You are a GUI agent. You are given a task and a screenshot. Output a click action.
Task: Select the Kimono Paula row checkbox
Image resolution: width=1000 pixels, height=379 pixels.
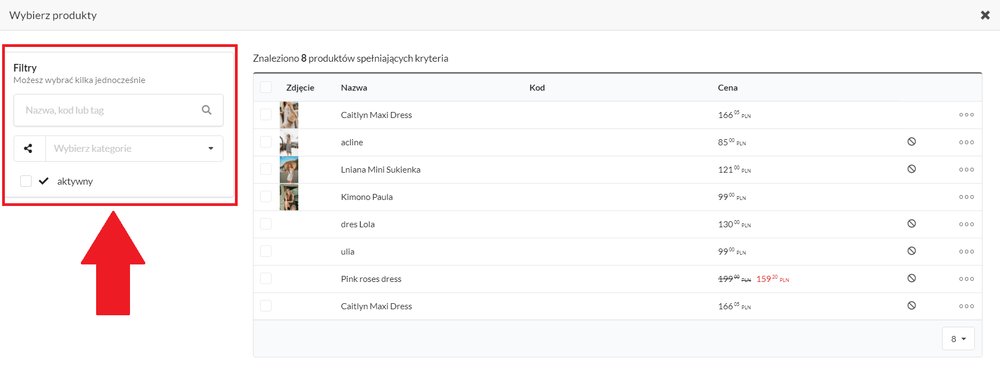coord(266,197)
